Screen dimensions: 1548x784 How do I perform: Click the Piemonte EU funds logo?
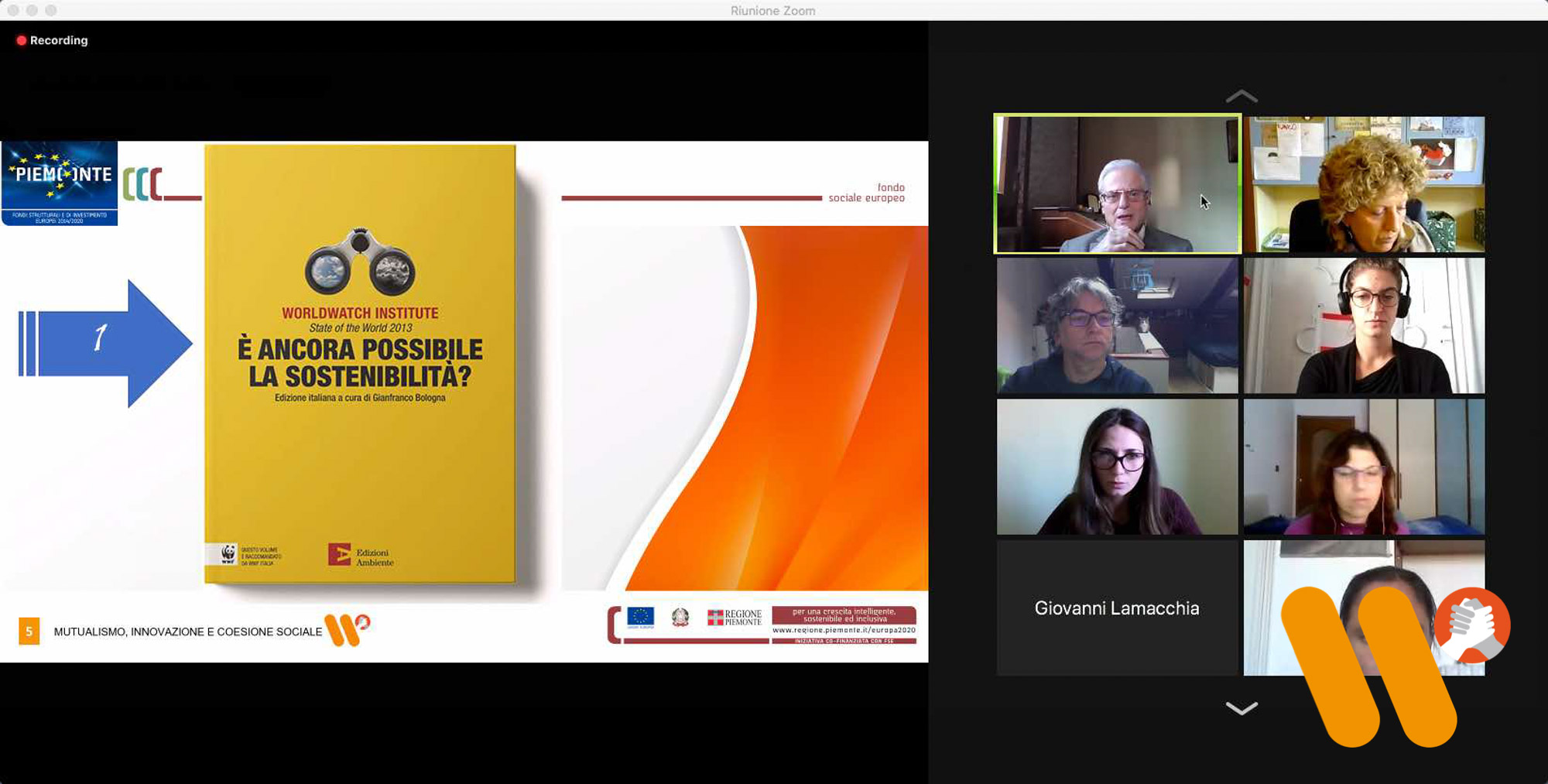(60, 183)
